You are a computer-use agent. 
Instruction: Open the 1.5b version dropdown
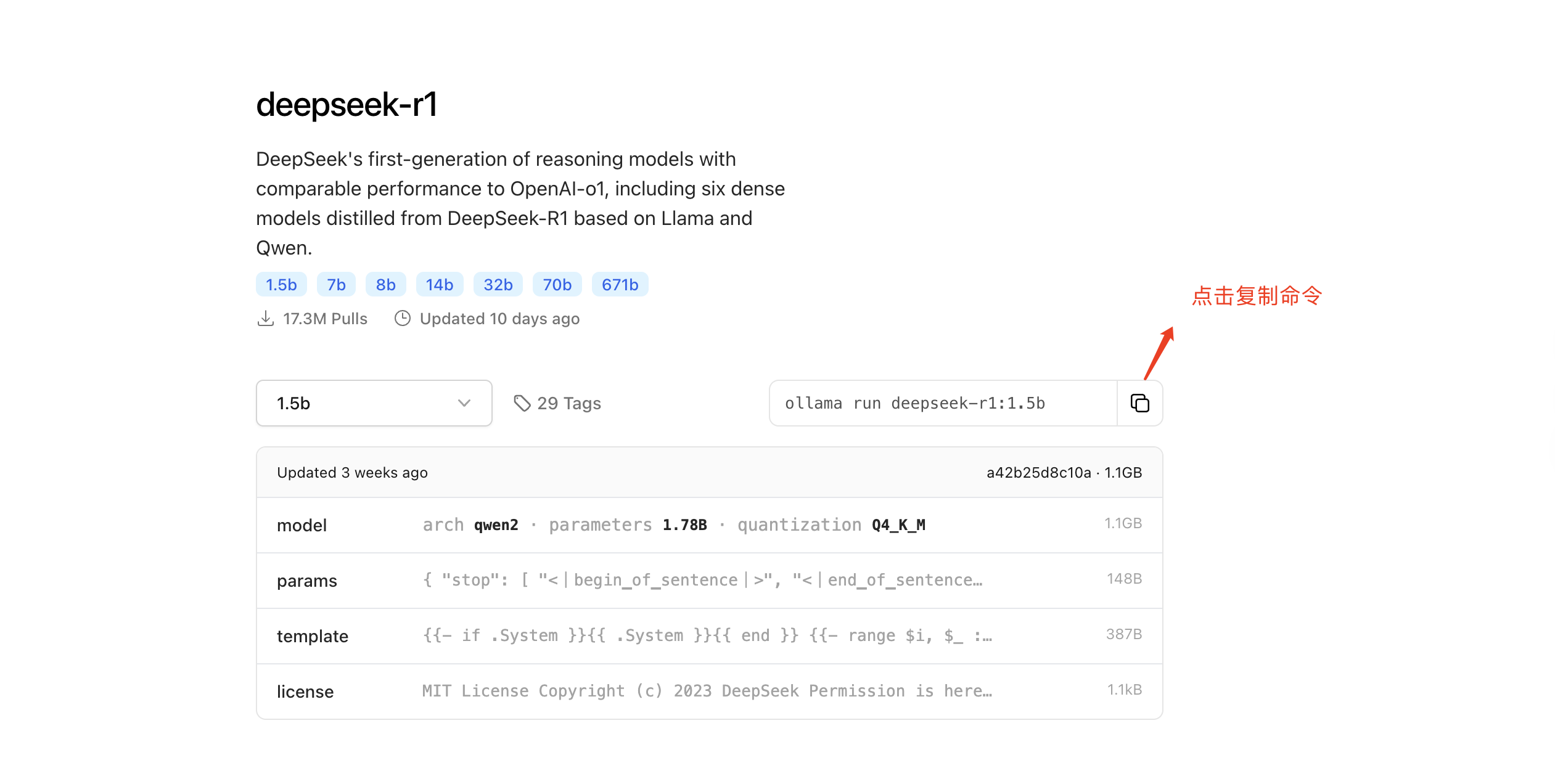pos(373,403)
